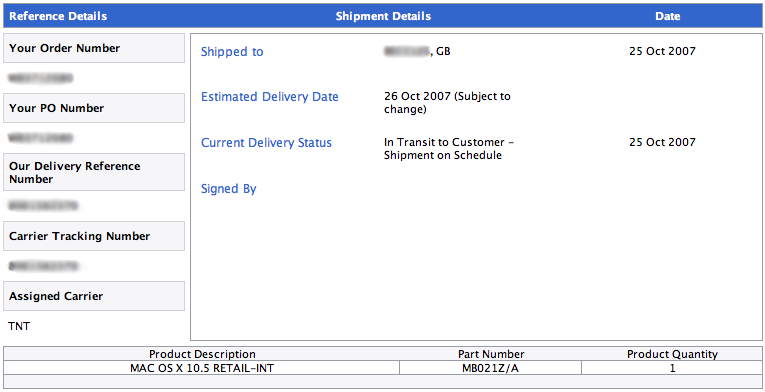Select the Your Order Number label box

(94, 48)
